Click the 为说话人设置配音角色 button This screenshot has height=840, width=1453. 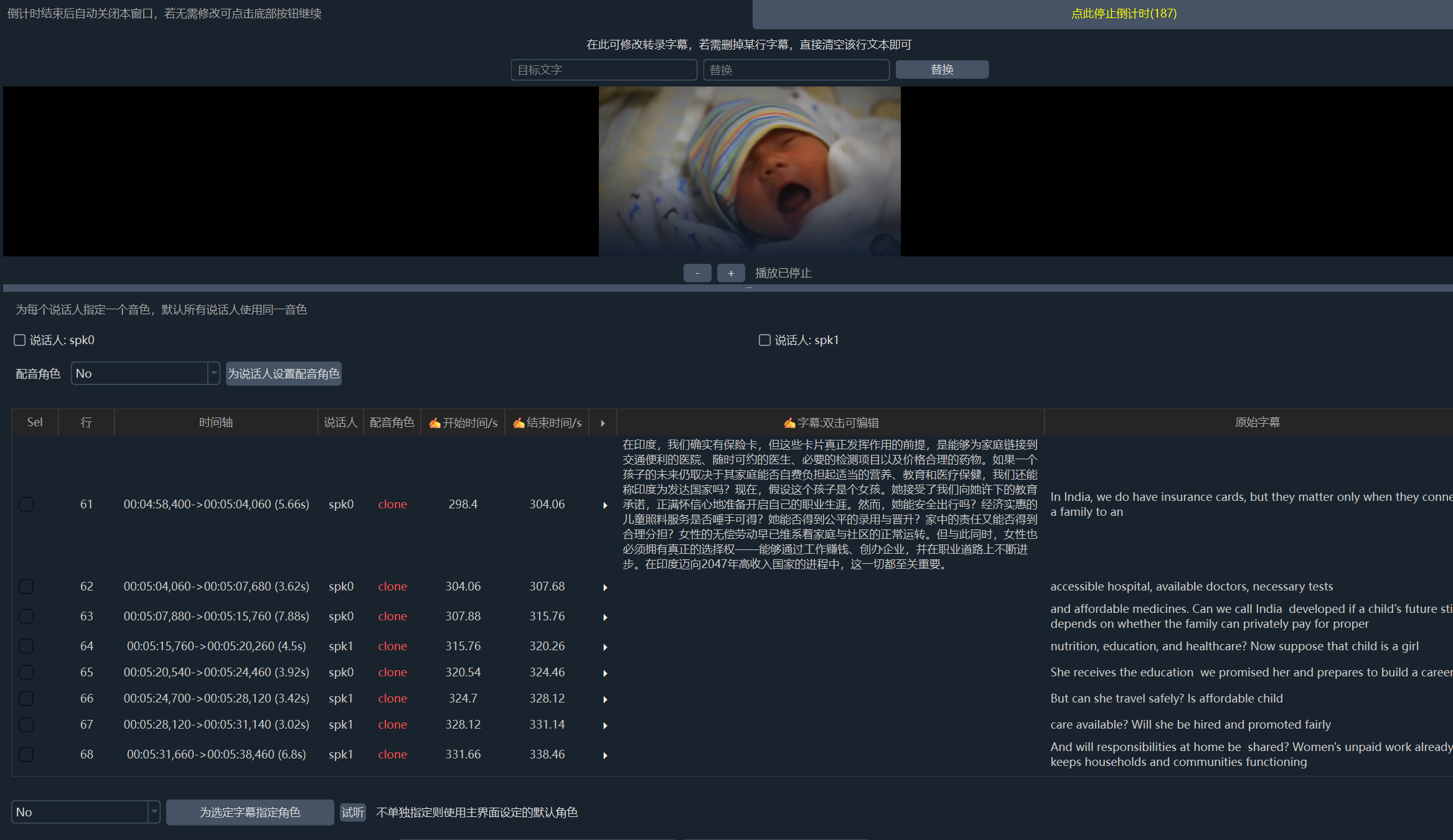pyautogui.click(x=283, y=373)
